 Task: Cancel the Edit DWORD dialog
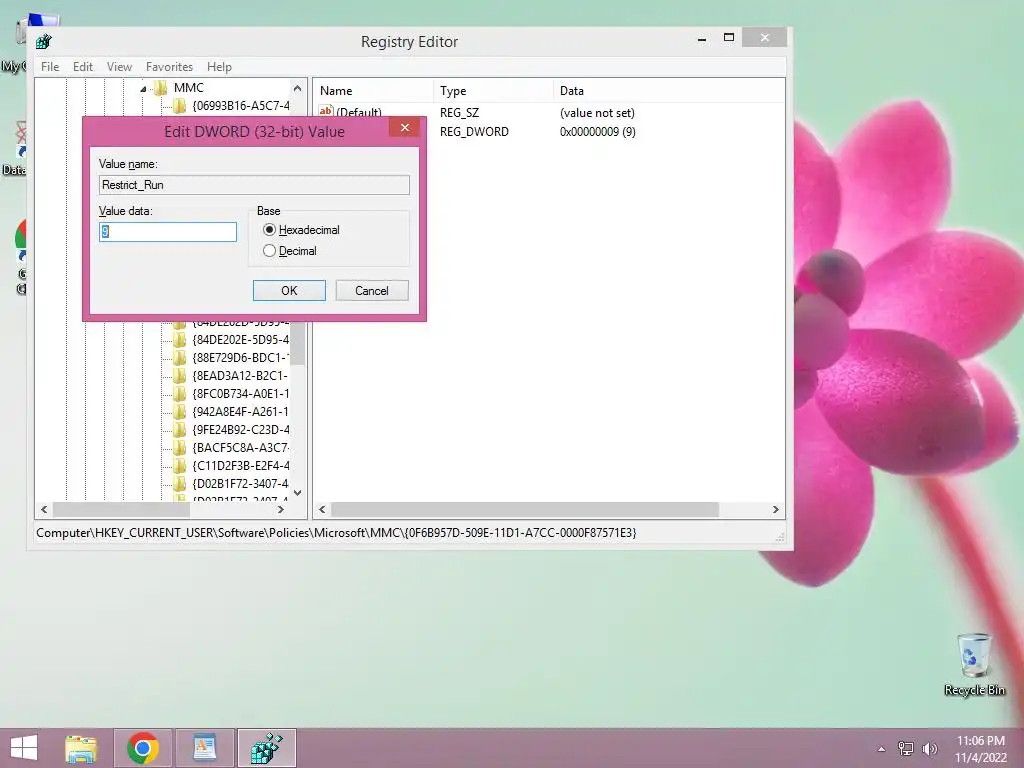point(372,291)
